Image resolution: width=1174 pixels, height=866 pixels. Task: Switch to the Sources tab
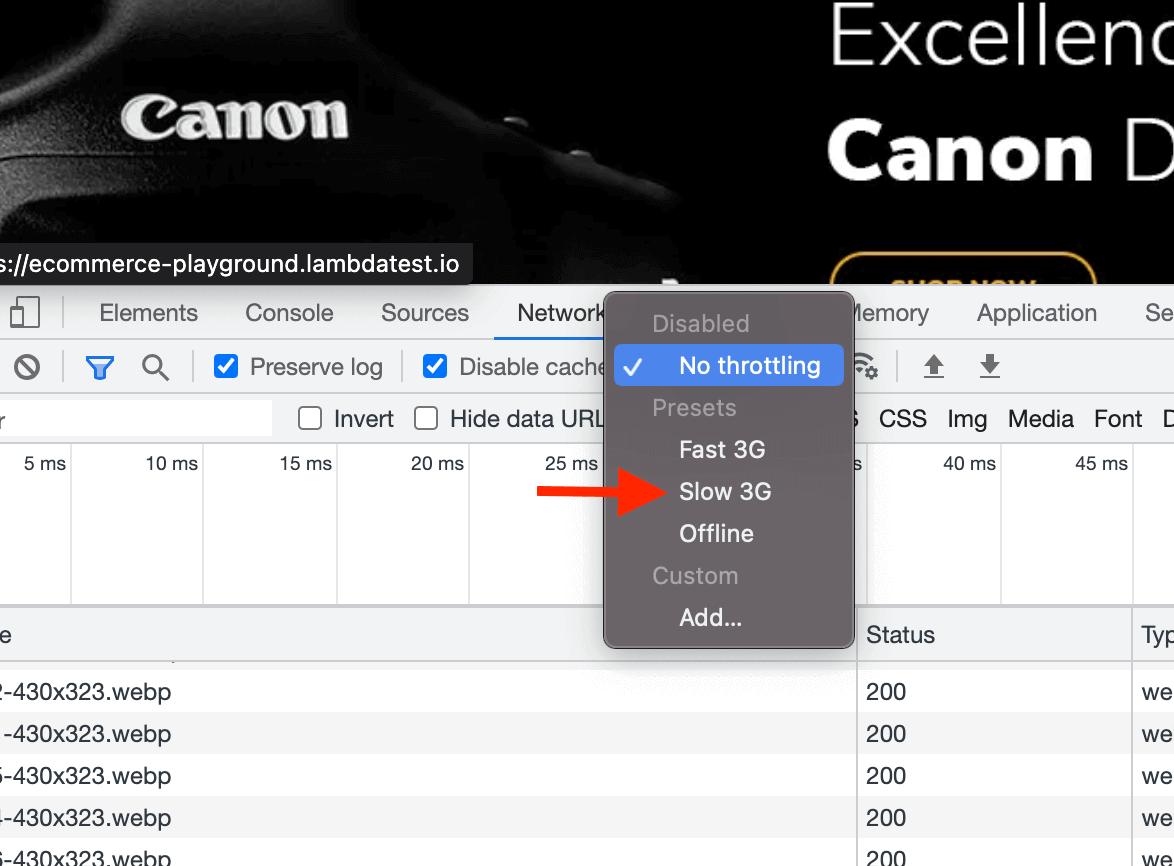tap(425, 312)
